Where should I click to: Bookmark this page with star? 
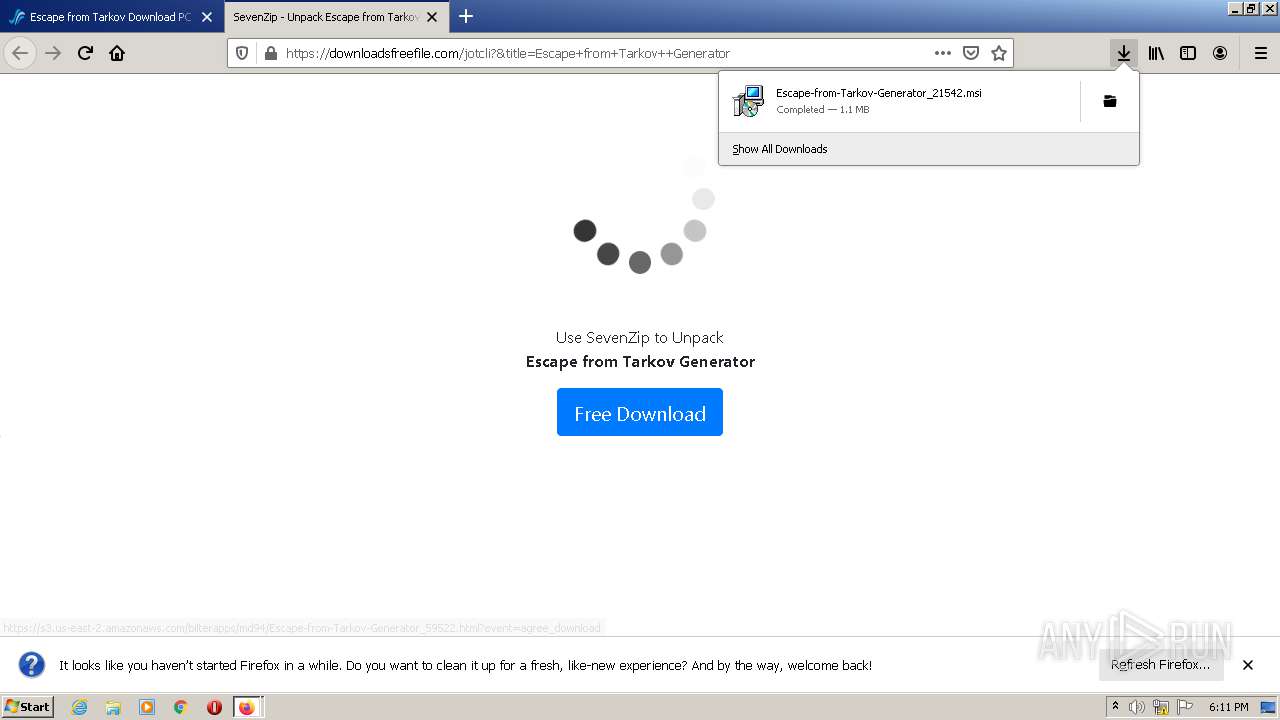coord(998,53)
